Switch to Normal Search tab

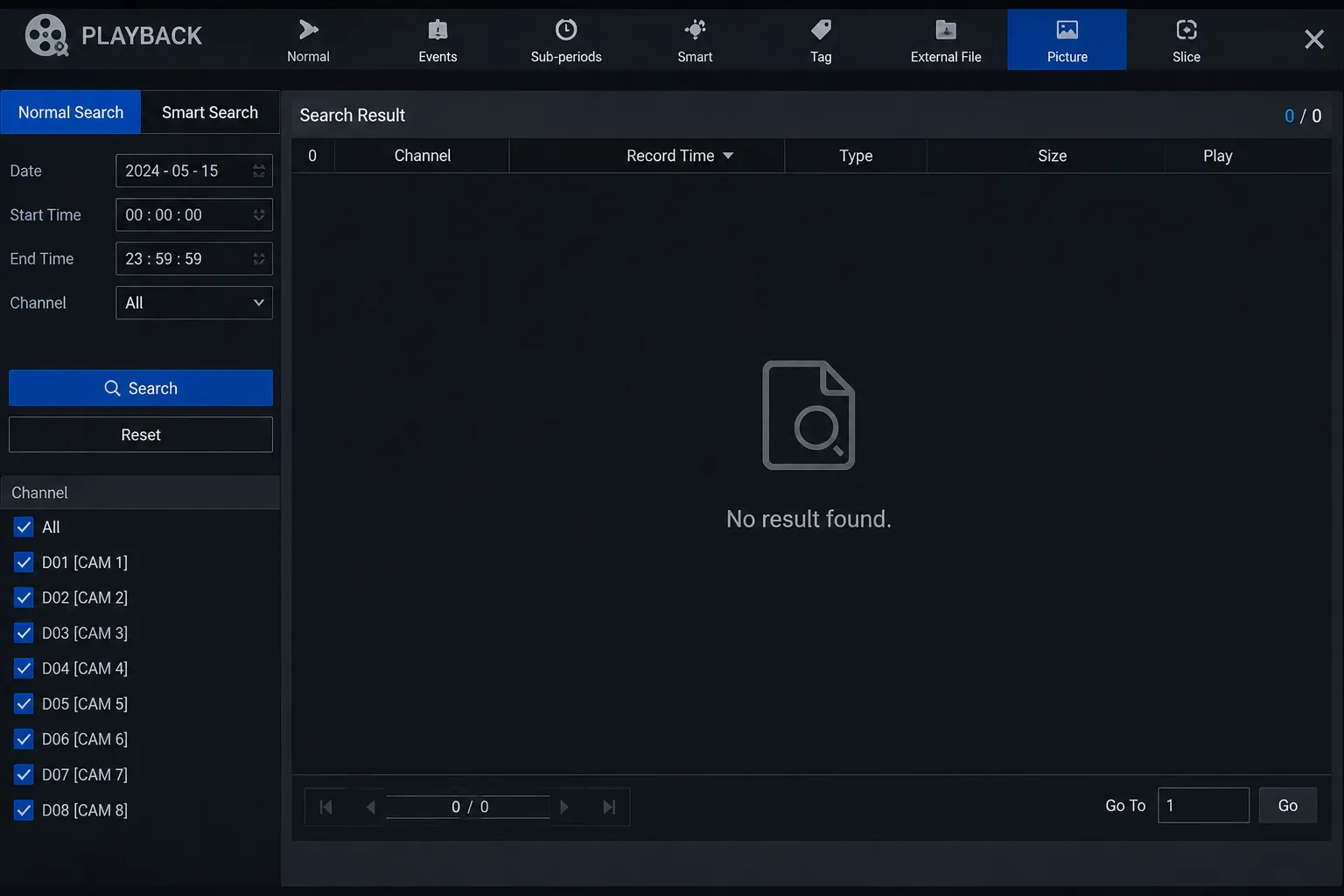pos(71,112)
